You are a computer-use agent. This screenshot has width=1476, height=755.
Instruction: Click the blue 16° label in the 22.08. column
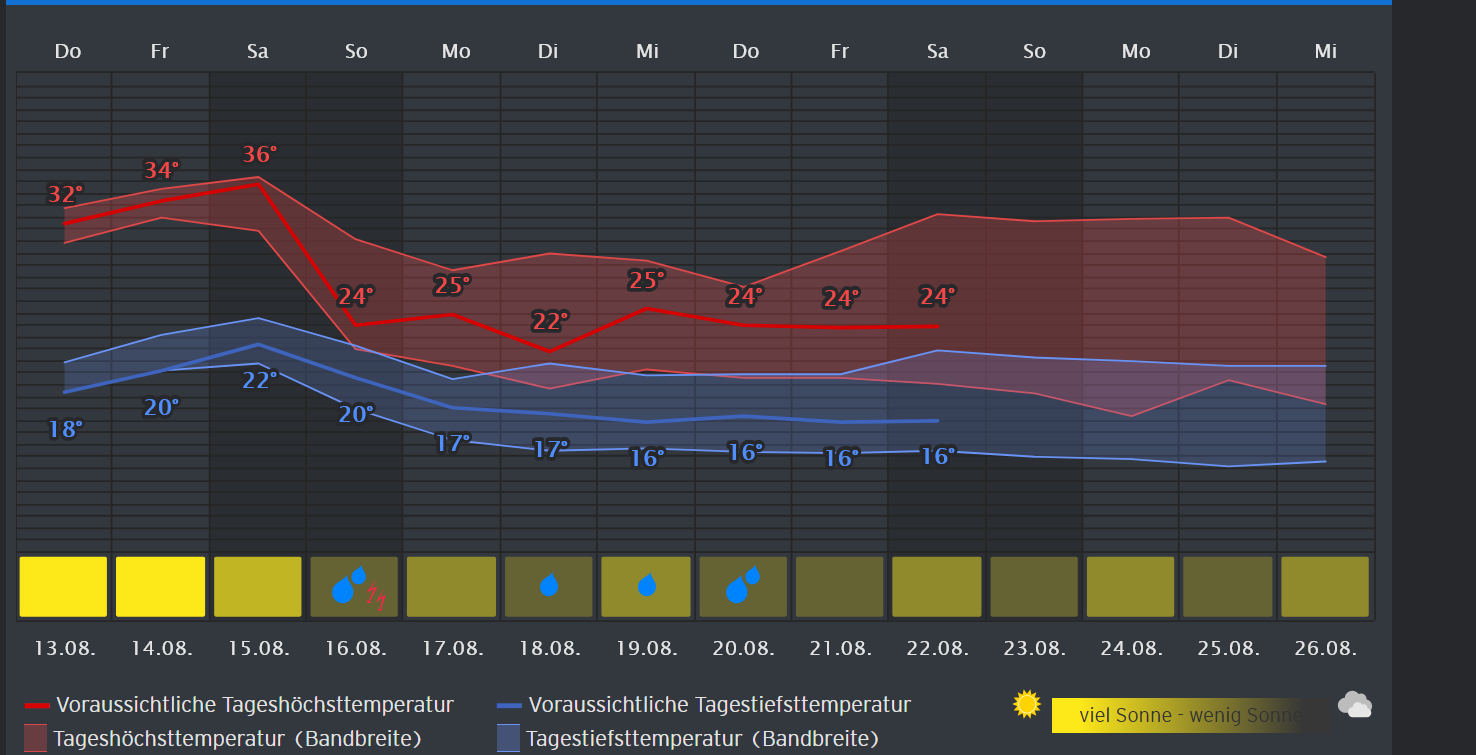[x=937, y=456]
